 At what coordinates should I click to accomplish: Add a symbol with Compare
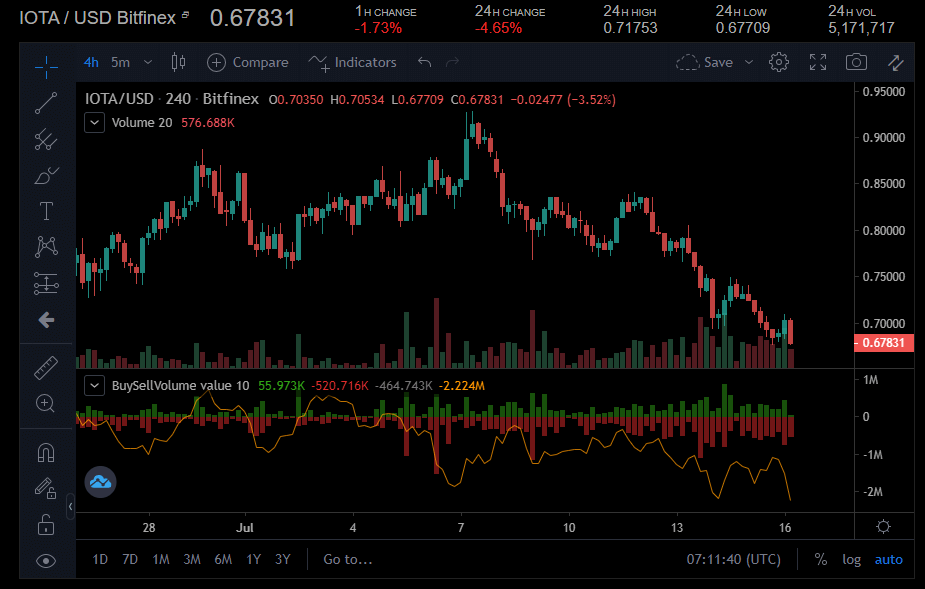coord(248,62)
